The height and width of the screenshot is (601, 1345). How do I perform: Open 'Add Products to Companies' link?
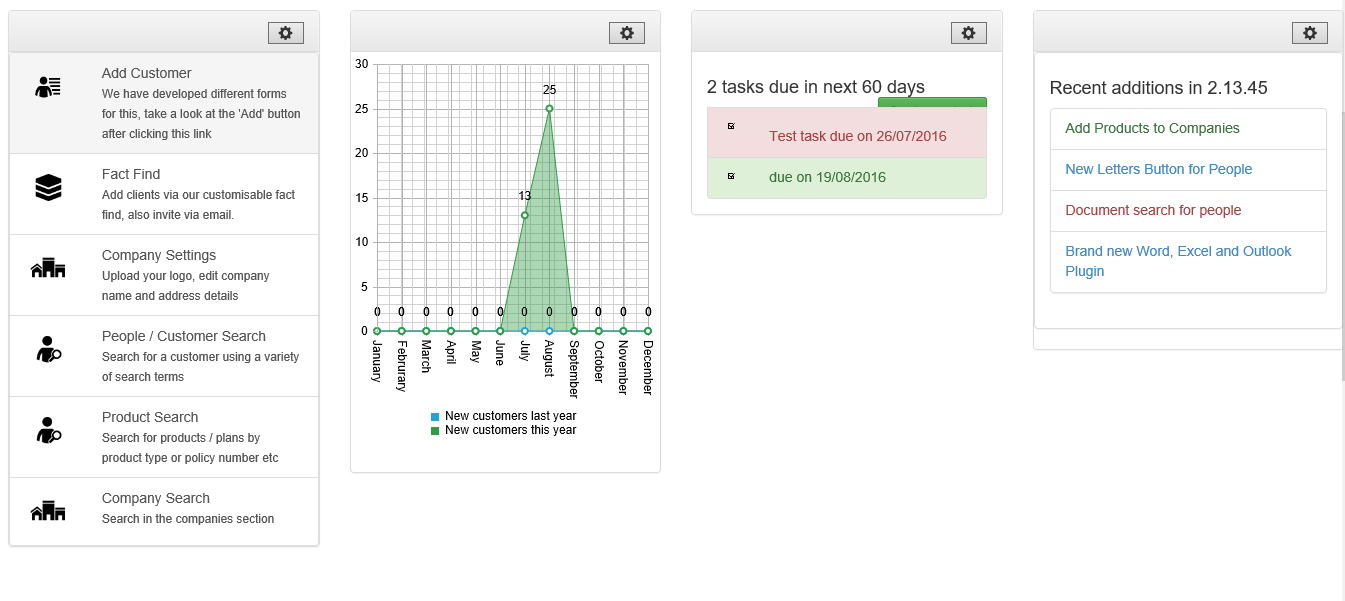(1152, 128)
